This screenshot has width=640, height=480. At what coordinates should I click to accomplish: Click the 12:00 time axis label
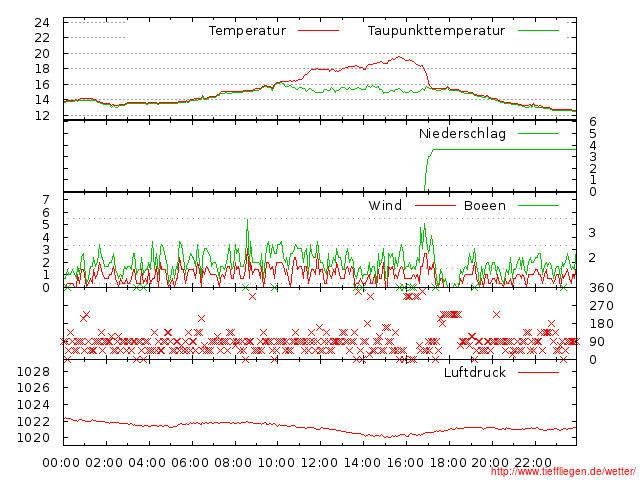[x=319, y=463]
